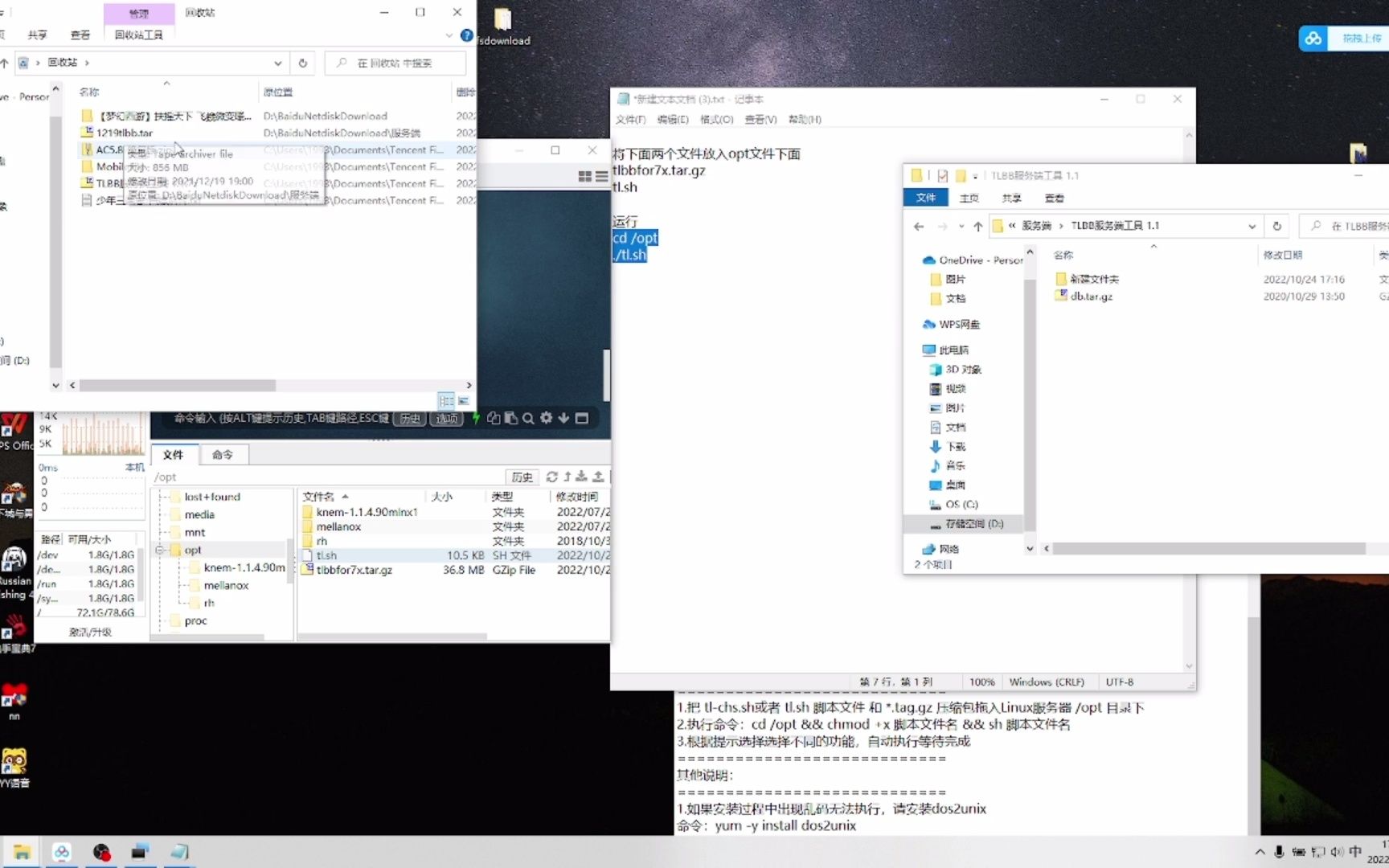Expand the Recycle Bin ribbon chevron

point(449,35)
